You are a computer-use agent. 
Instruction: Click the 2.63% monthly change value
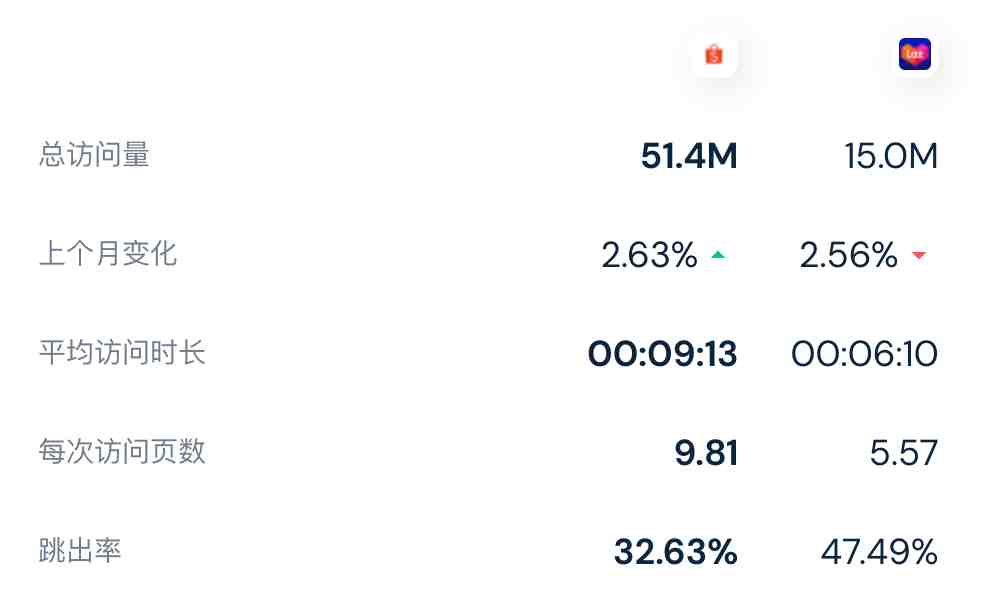pos(649,255)
